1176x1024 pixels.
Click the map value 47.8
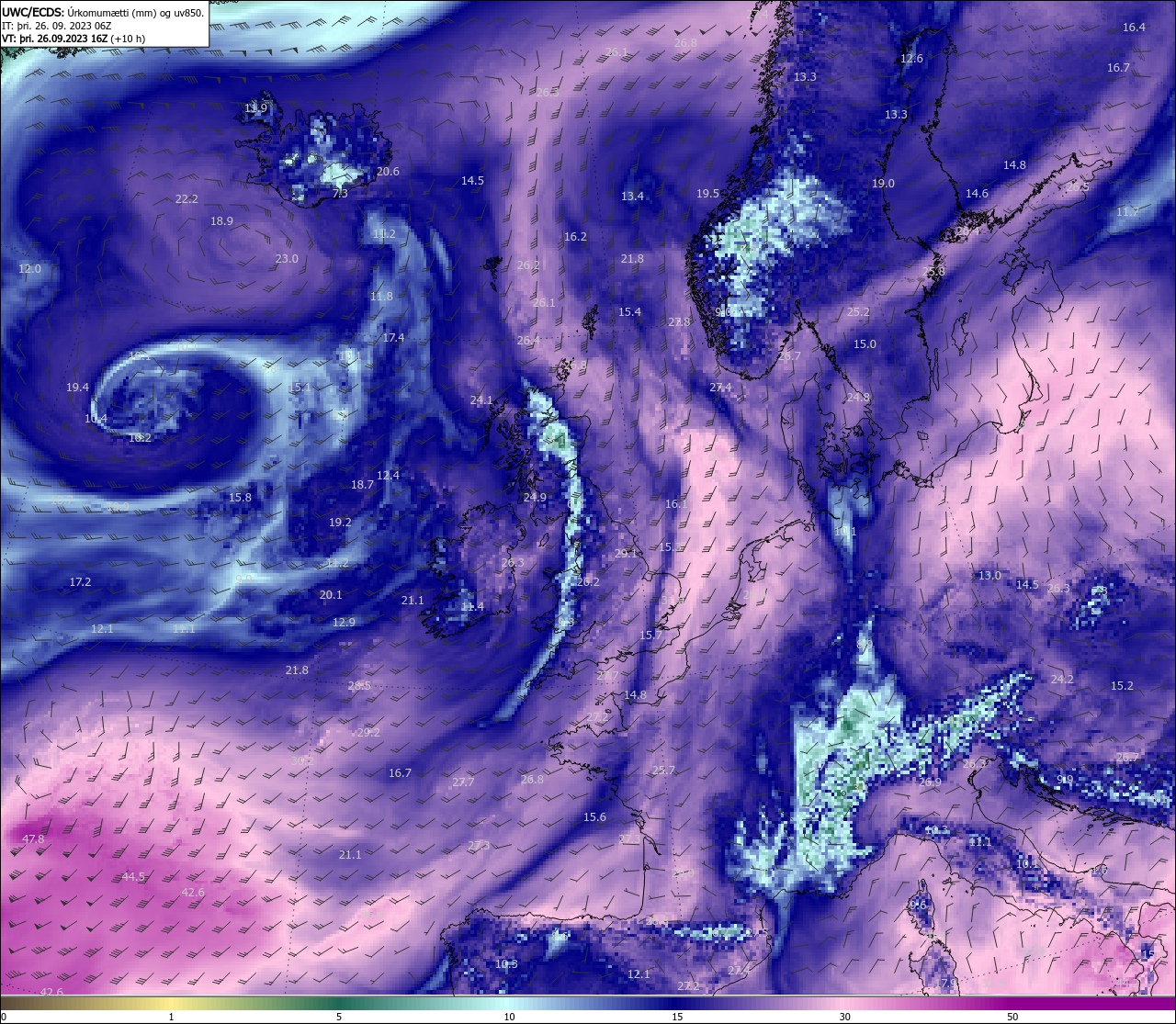point(33,839)
